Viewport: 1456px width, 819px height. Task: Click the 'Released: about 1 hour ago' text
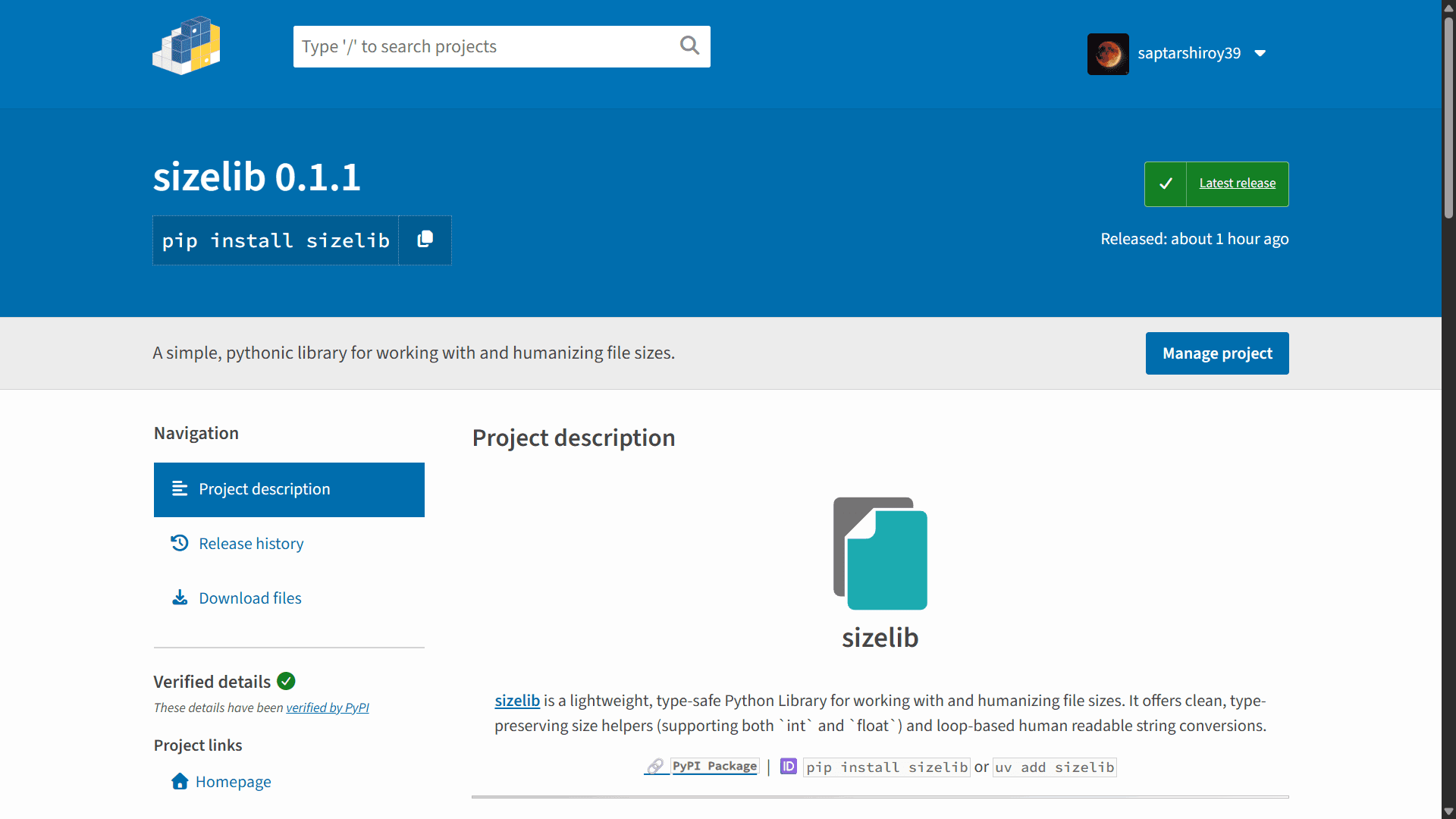click(1194, 239)
